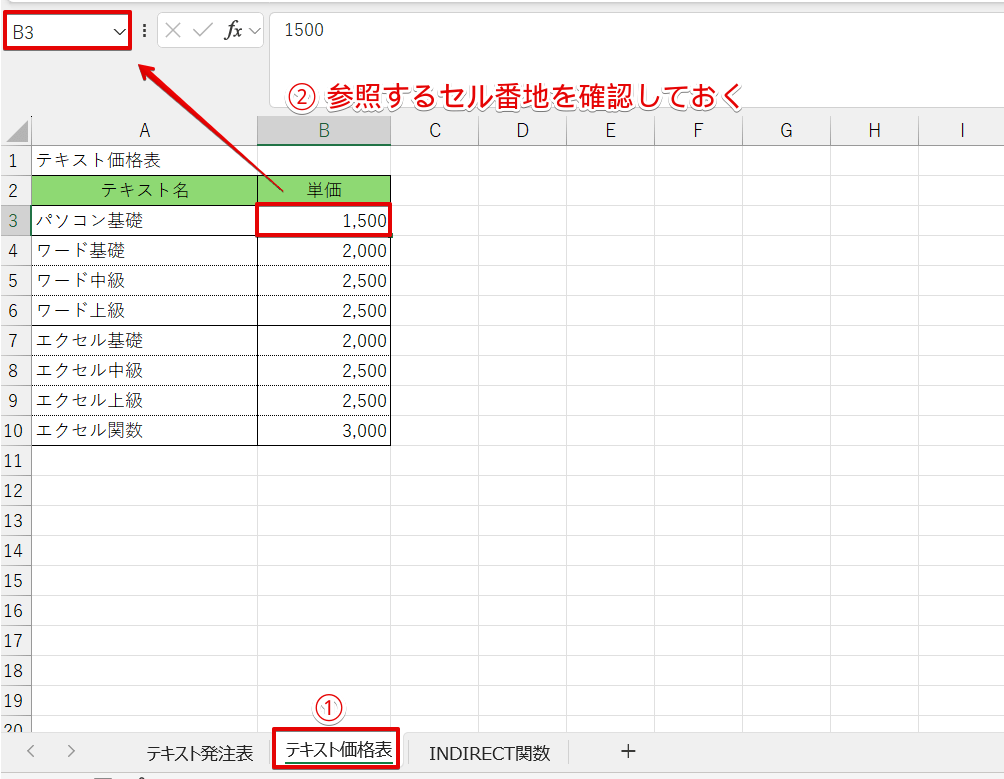Click the Cancel X icon in formula bar
Screen dimensions: 1004x779
[173, 30]
